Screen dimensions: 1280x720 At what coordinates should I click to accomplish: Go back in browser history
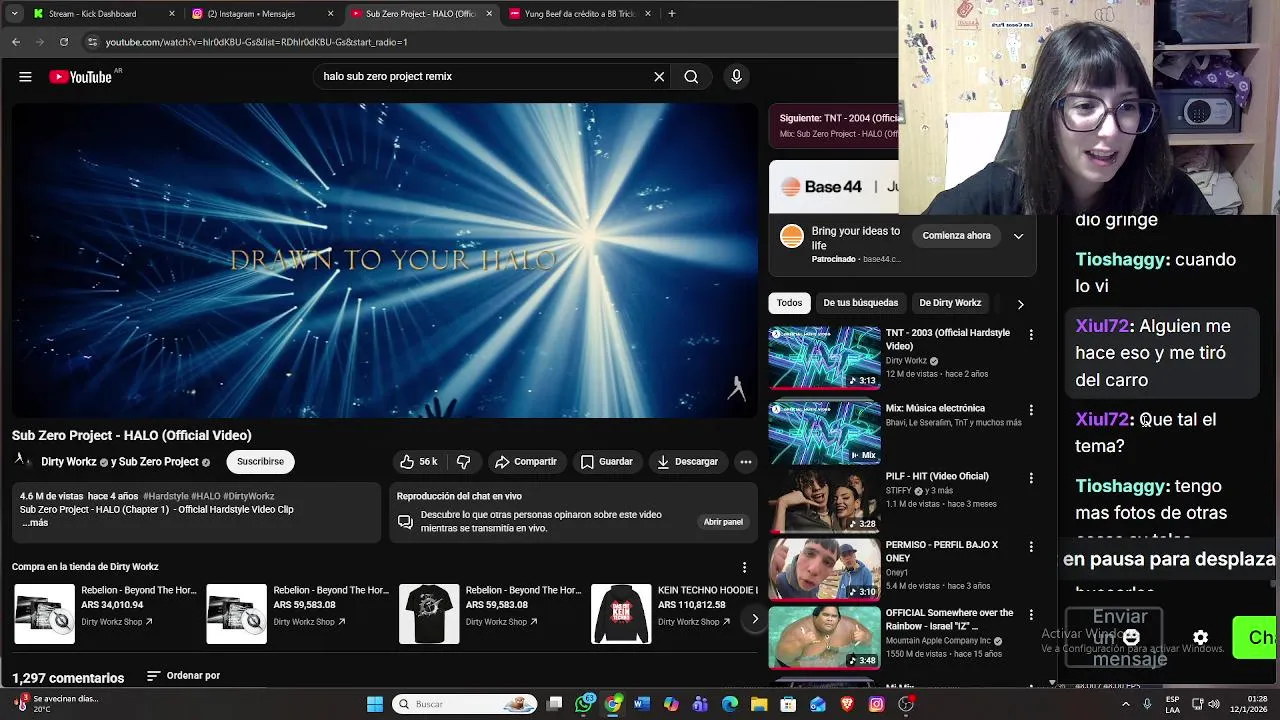(x=16, y=42)
